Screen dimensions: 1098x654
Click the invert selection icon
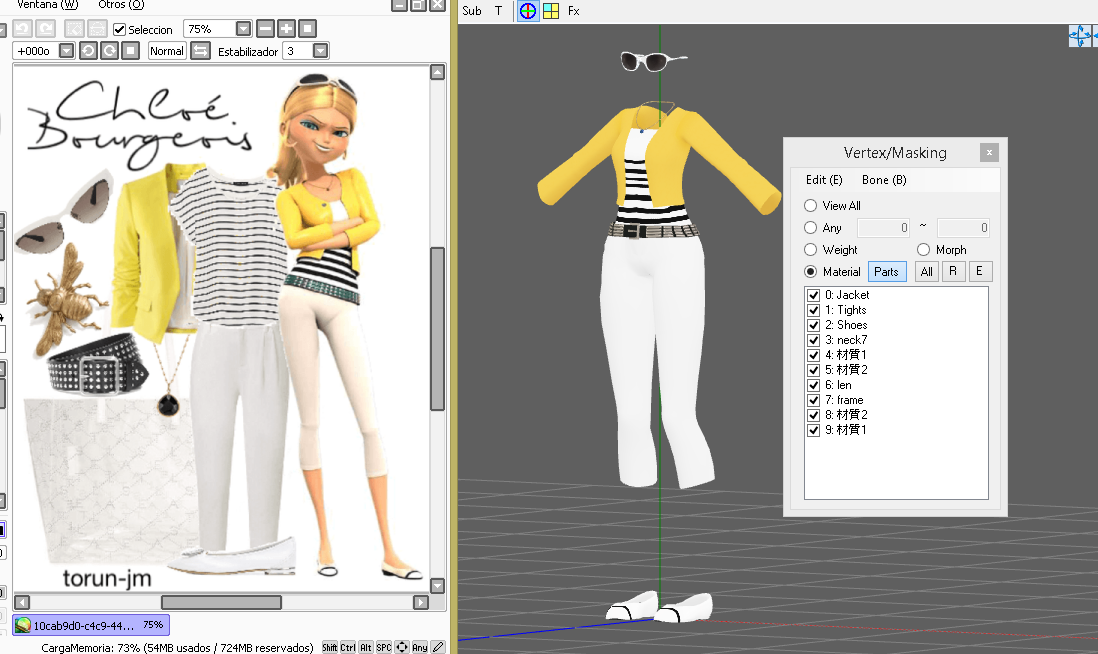point(97,29)
